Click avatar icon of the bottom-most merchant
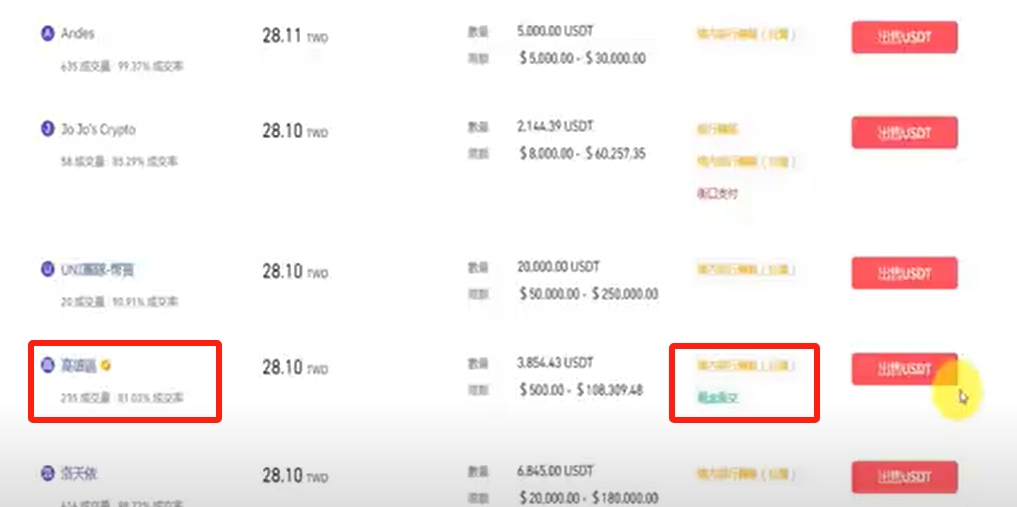Viewport: 1017px width, 507px height. coord(46,473)
